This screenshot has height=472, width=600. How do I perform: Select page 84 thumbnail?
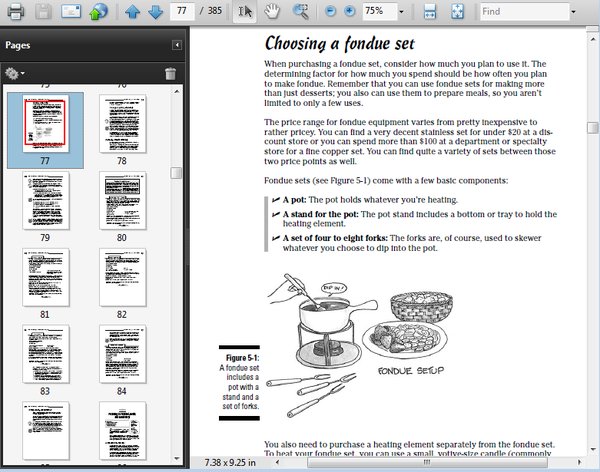tap(122, 354)
